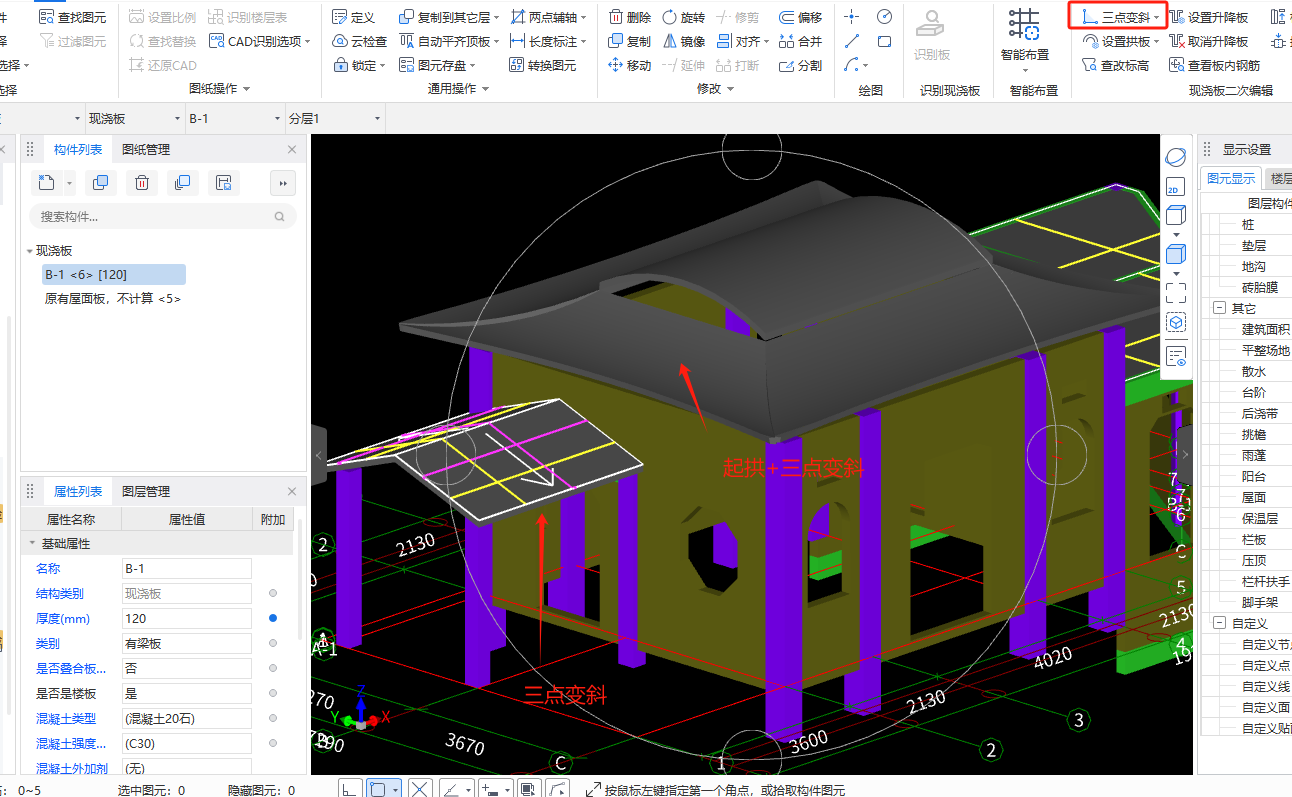Collapse the 现浇板 tree node
The image size is (1292, 797).
30,251
